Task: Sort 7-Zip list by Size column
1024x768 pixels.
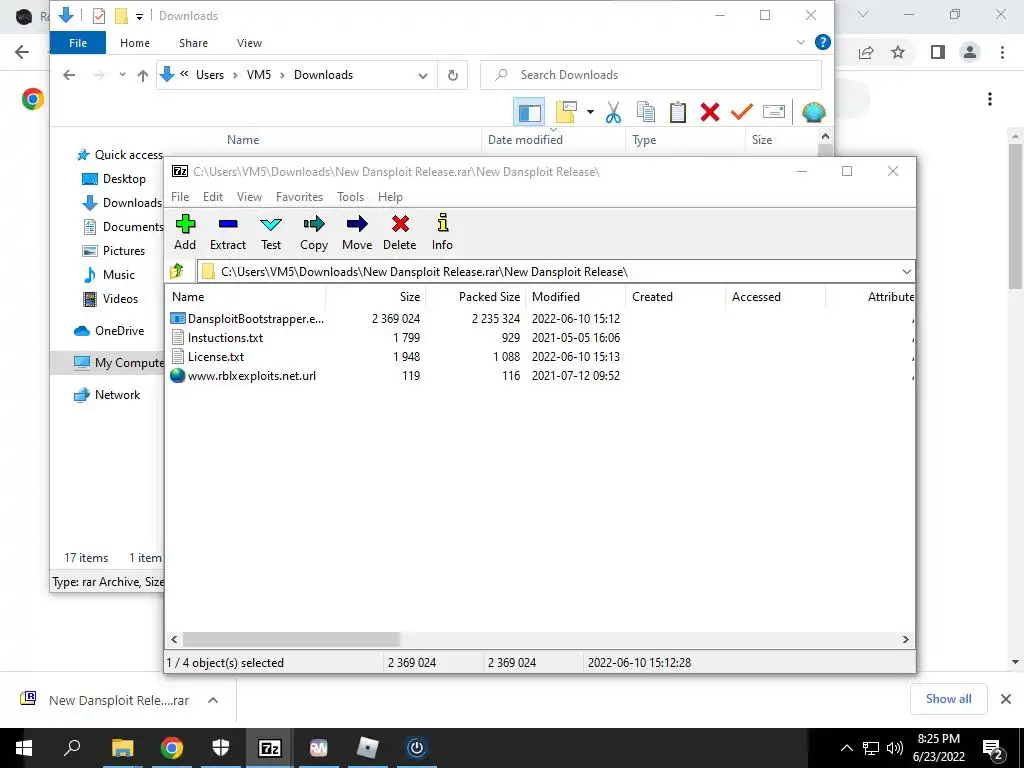Action: (x=376, y=296)
